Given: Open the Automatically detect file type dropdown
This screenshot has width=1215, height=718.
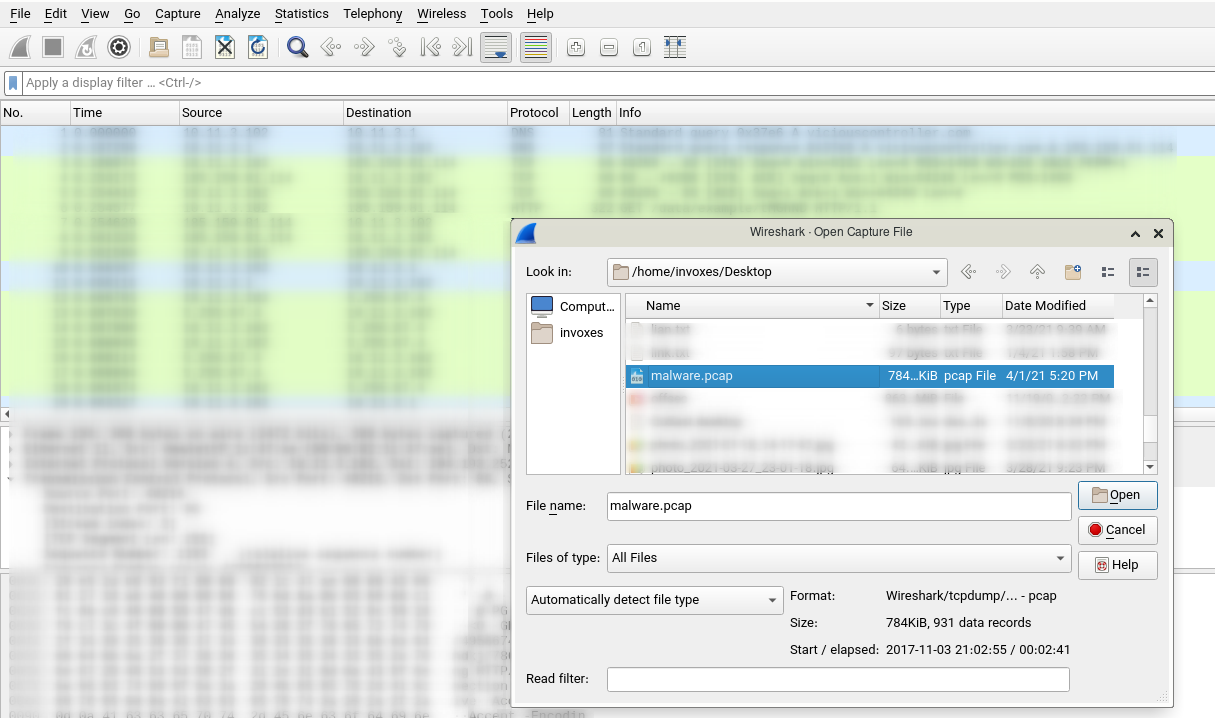Looking at the screenshot, I should pos(655,600).
